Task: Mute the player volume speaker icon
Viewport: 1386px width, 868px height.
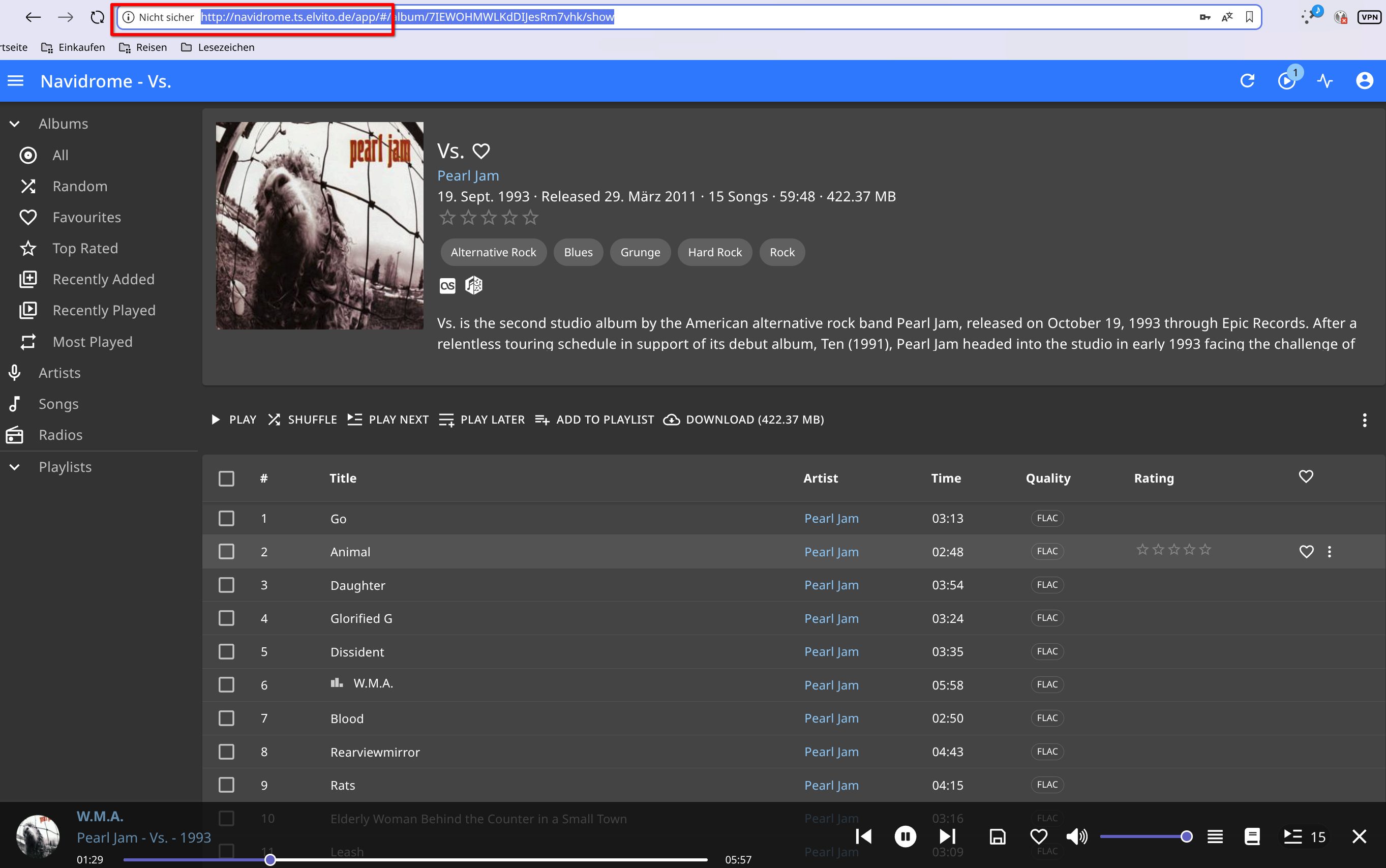Action: (1077, 836)
